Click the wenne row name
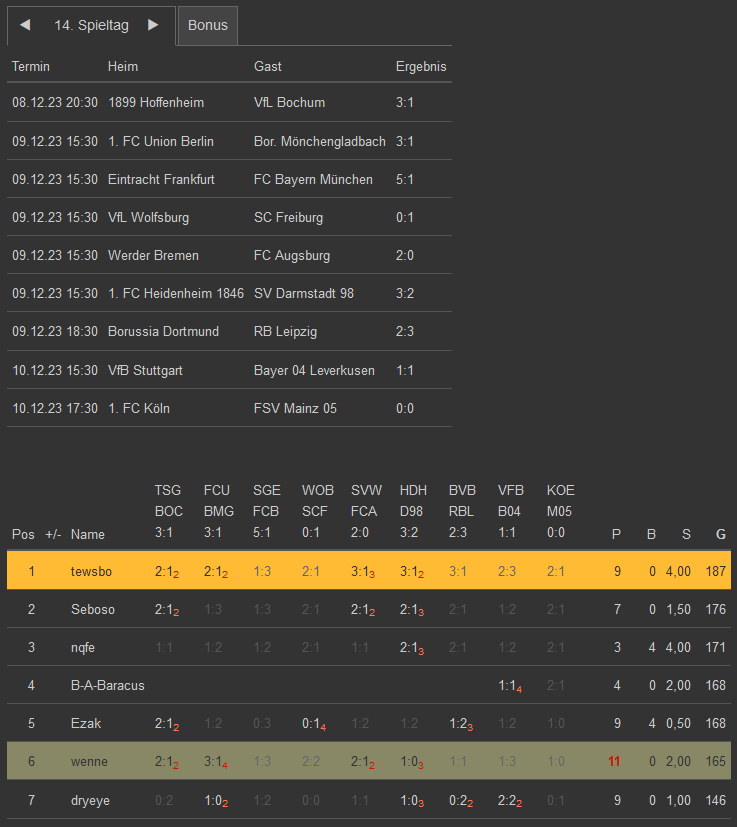 [x=89, y=761]
